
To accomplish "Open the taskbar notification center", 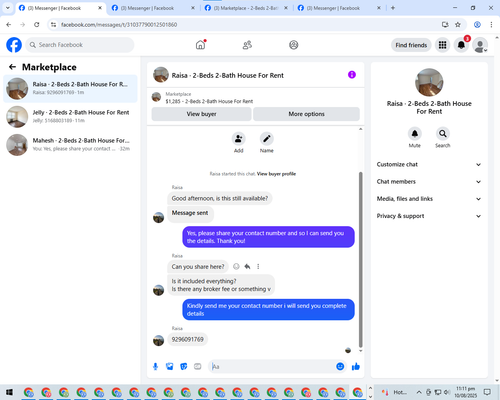I will (x=487, y=392).
